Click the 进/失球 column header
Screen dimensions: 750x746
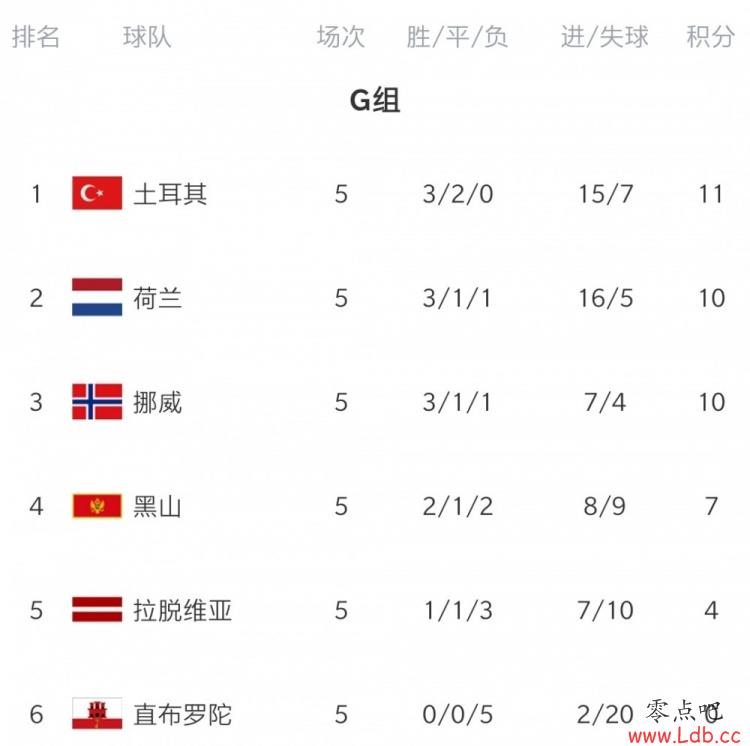pos(605,37)
